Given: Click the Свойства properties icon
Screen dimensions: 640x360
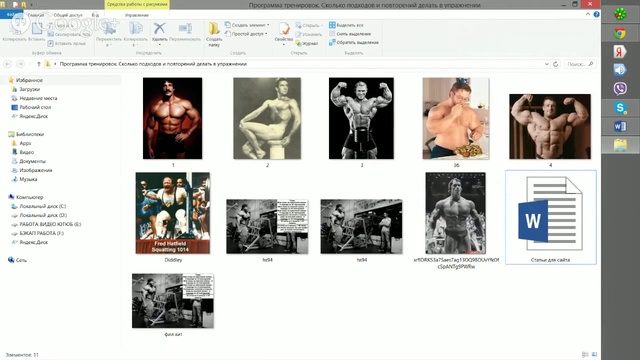Looking at the screenshot, I should click(284, 29).
